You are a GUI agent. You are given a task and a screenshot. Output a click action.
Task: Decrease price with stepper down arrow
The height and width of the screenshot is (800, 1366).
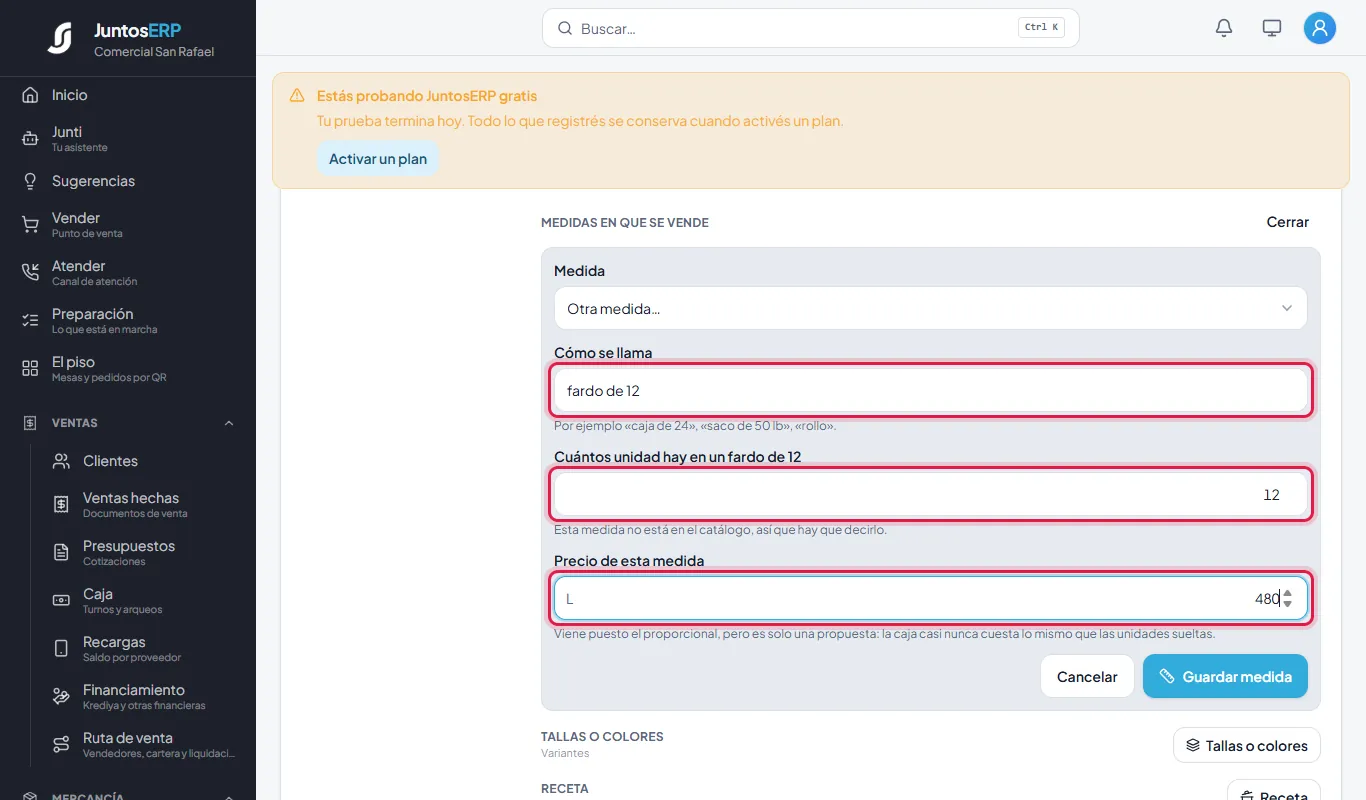click(x=1287, y=604)
